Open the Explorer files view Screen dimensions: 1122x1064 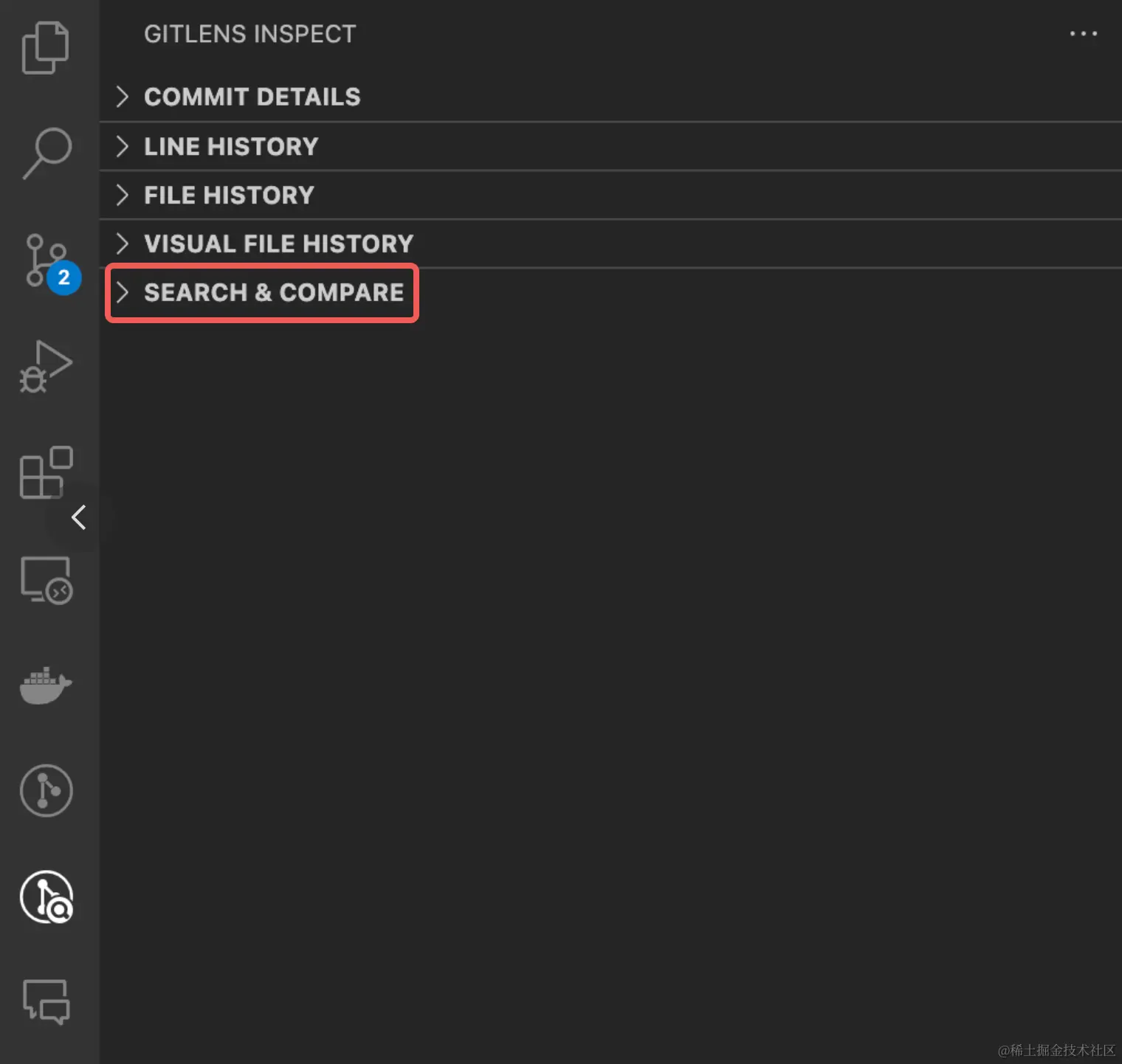click(x=46, y=48)
